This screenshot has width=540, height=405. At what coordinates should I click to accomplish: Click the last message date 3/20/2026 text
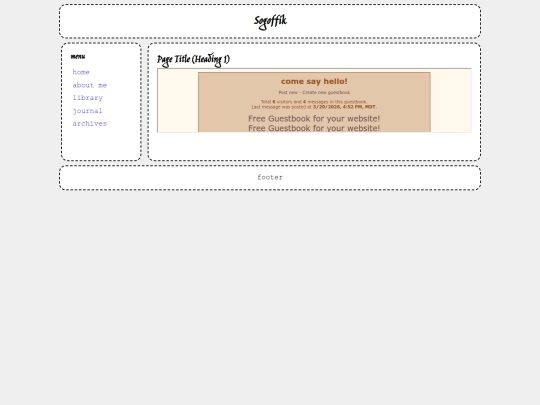344,107
